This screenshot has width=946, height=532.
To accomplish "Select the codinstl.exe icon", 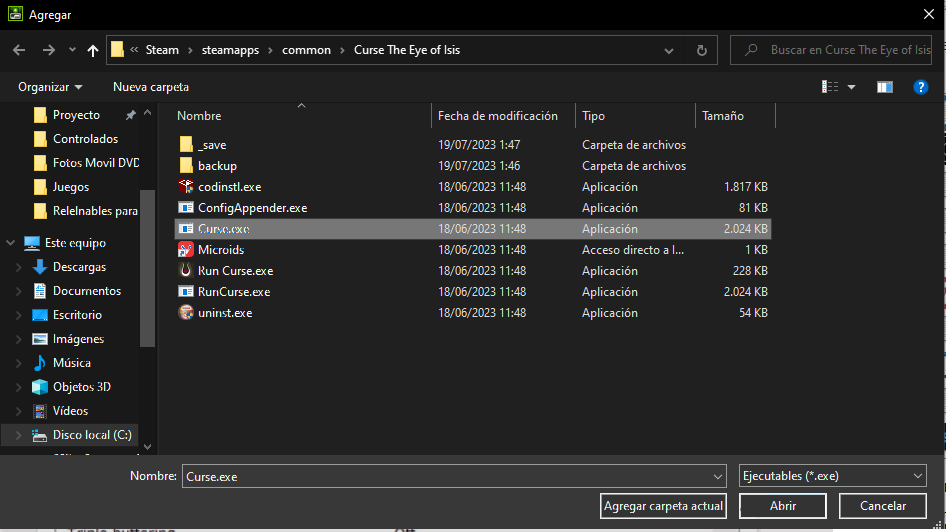I will tap(186, 186).
